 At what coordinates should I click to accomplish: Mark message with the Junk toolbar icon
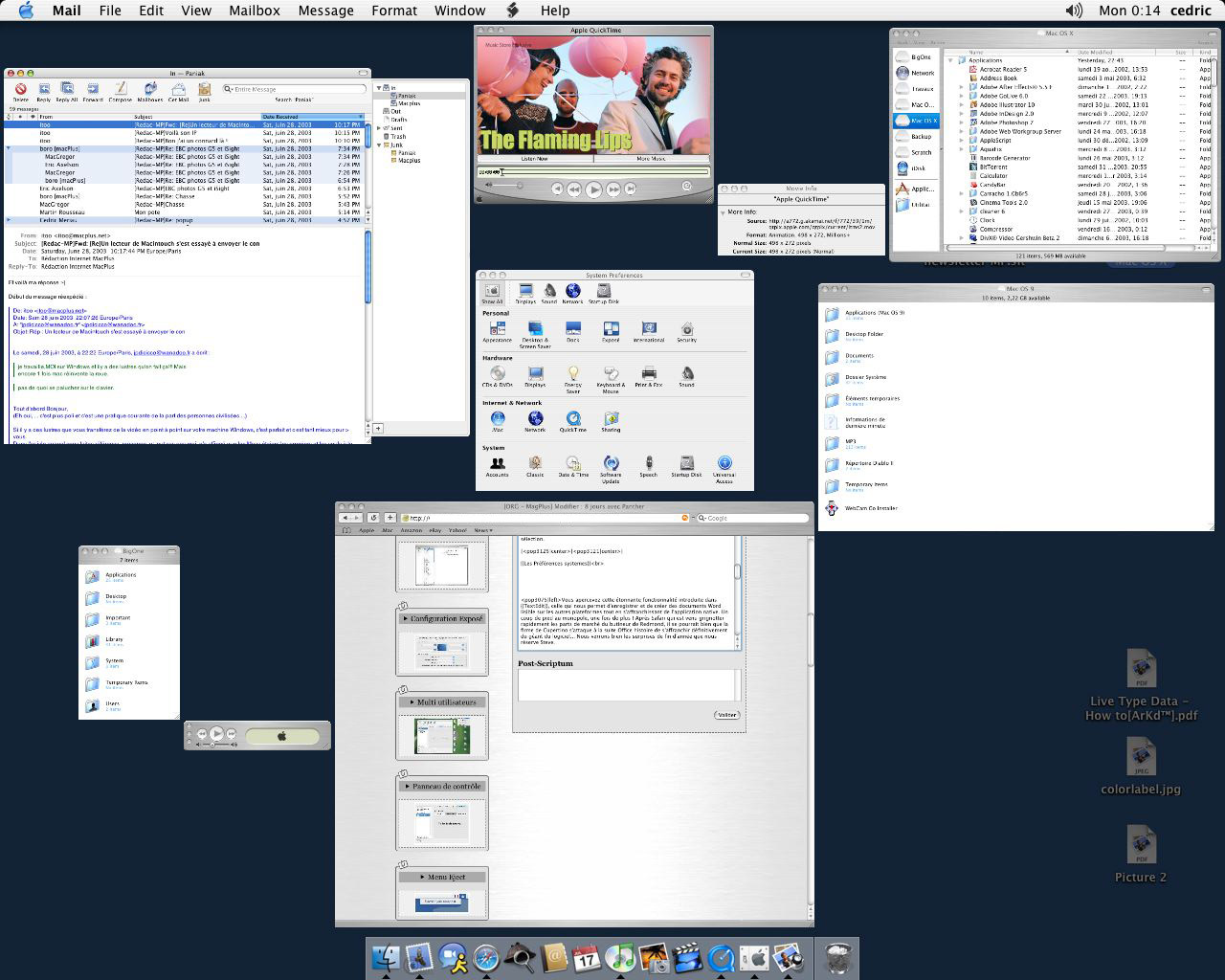pos(204,90)
